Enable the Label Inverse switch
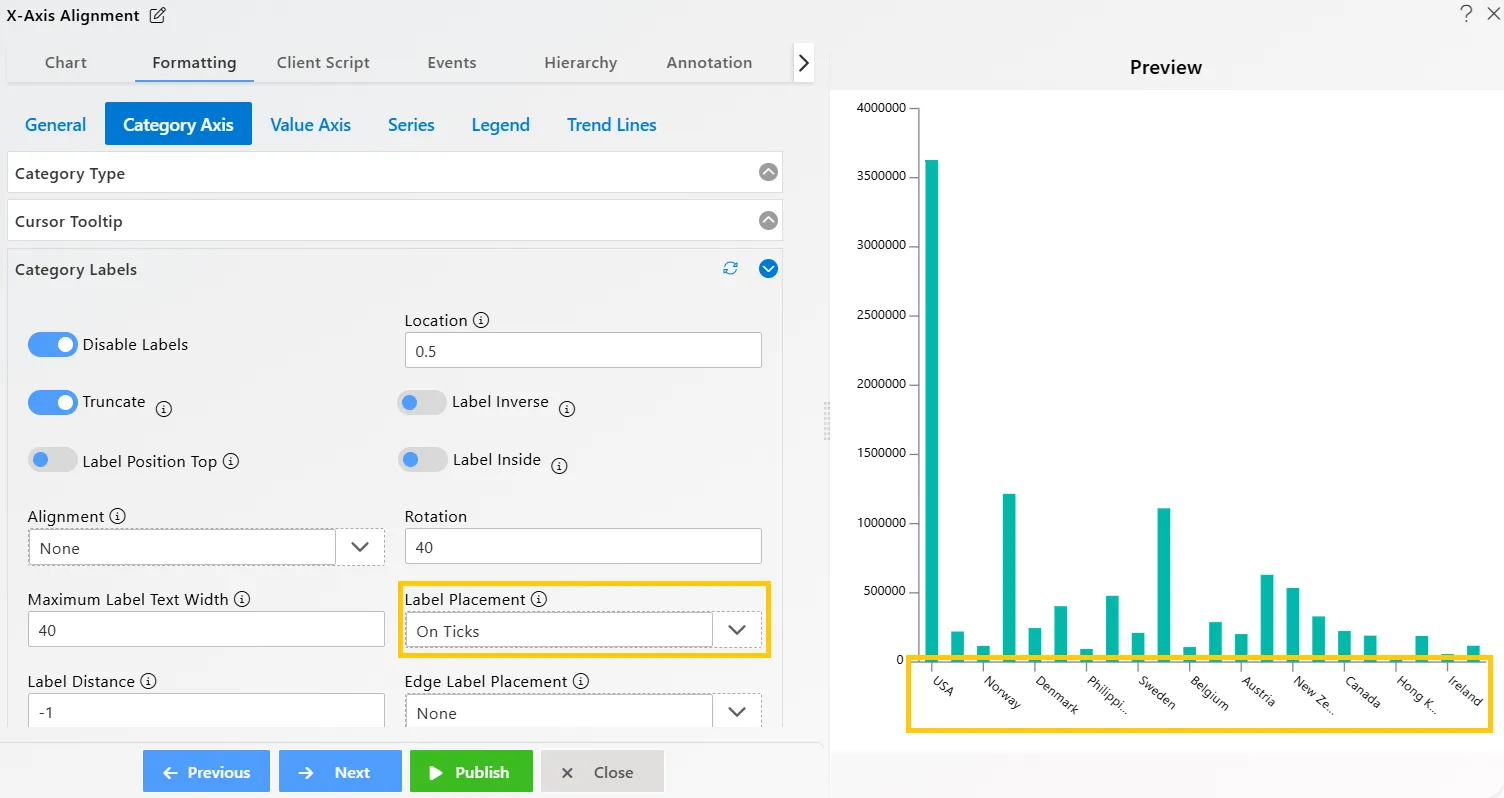The height and width of the screenshot is (798, 1504). point(422,402)
